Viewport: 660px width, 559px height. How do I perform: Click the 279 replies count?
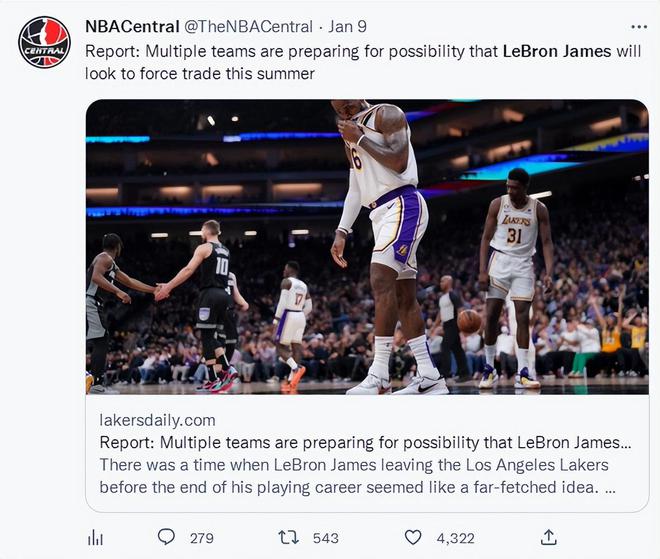pos(202,538)
